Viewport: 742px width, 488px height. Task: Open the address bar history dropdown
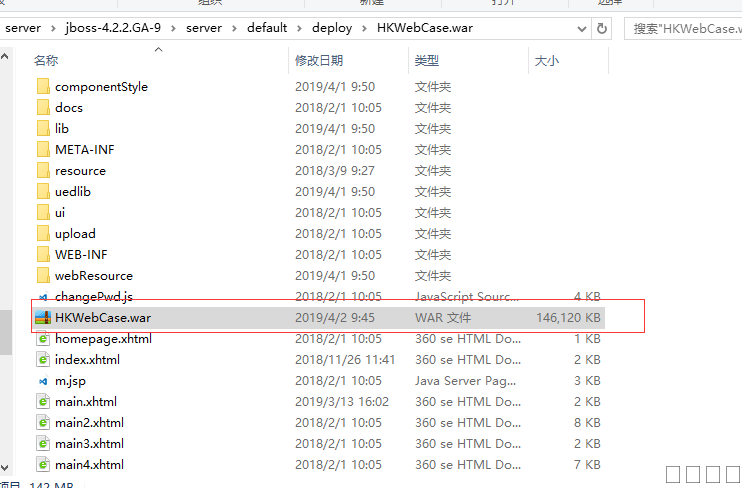point(582,29)
